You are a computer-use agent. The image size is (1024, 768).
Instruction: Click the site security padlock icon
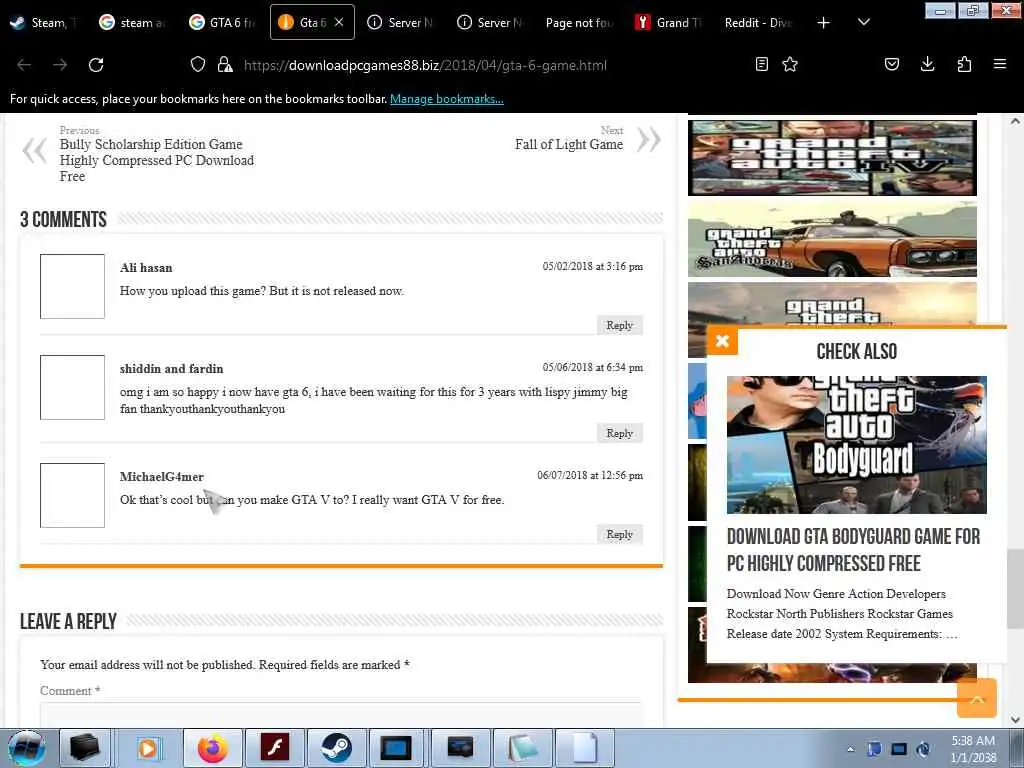pyautogui.click(x=225, y=64)
